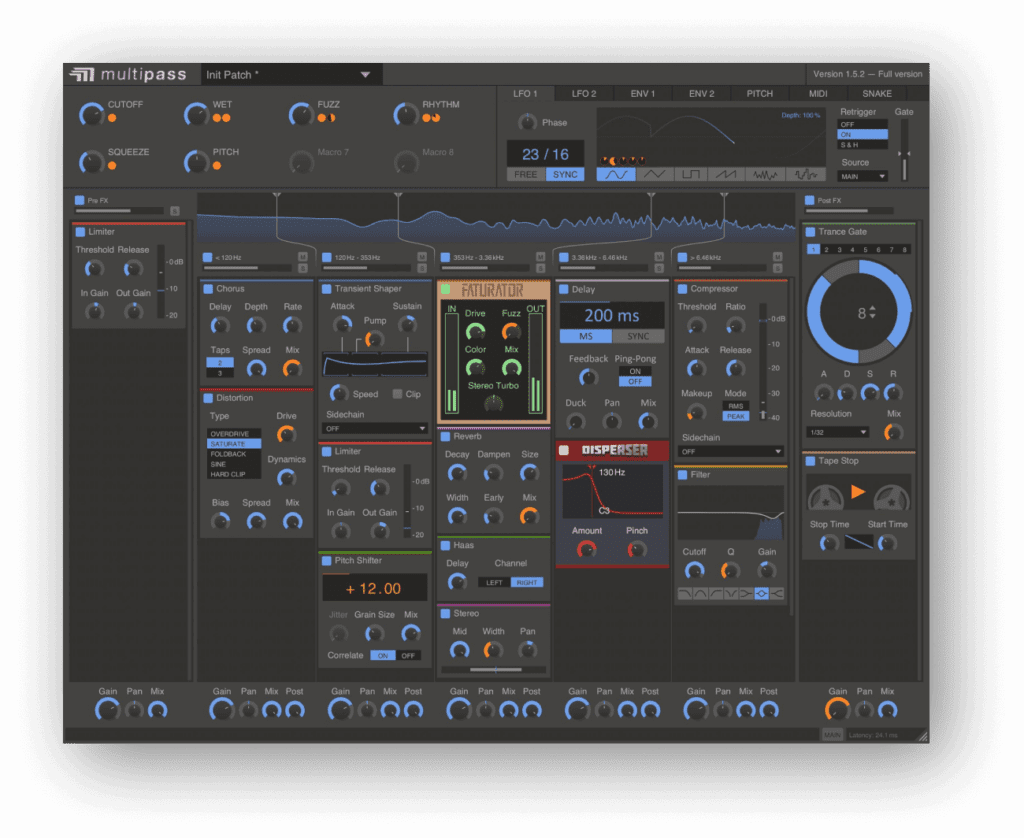The width and height of the screenshot is (1024, 838).
Task: Set LFO rate mode to FREE
Action: point(526,175)
